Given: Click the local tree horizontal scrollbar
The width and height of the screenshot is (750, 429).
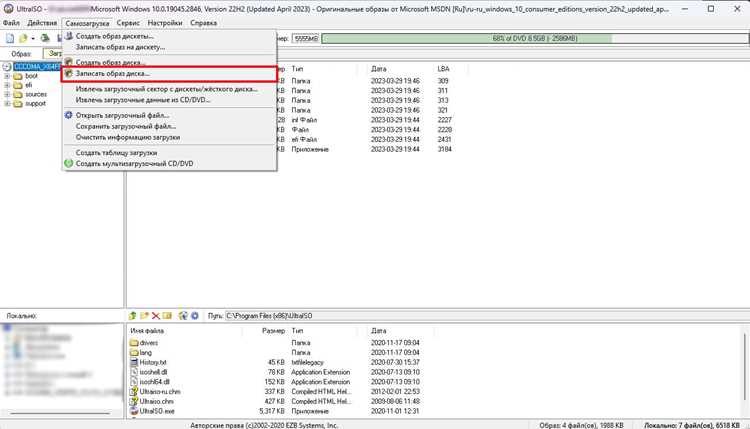Looking at the screenshot, I should pyautogui.click(x=60, y=413).
